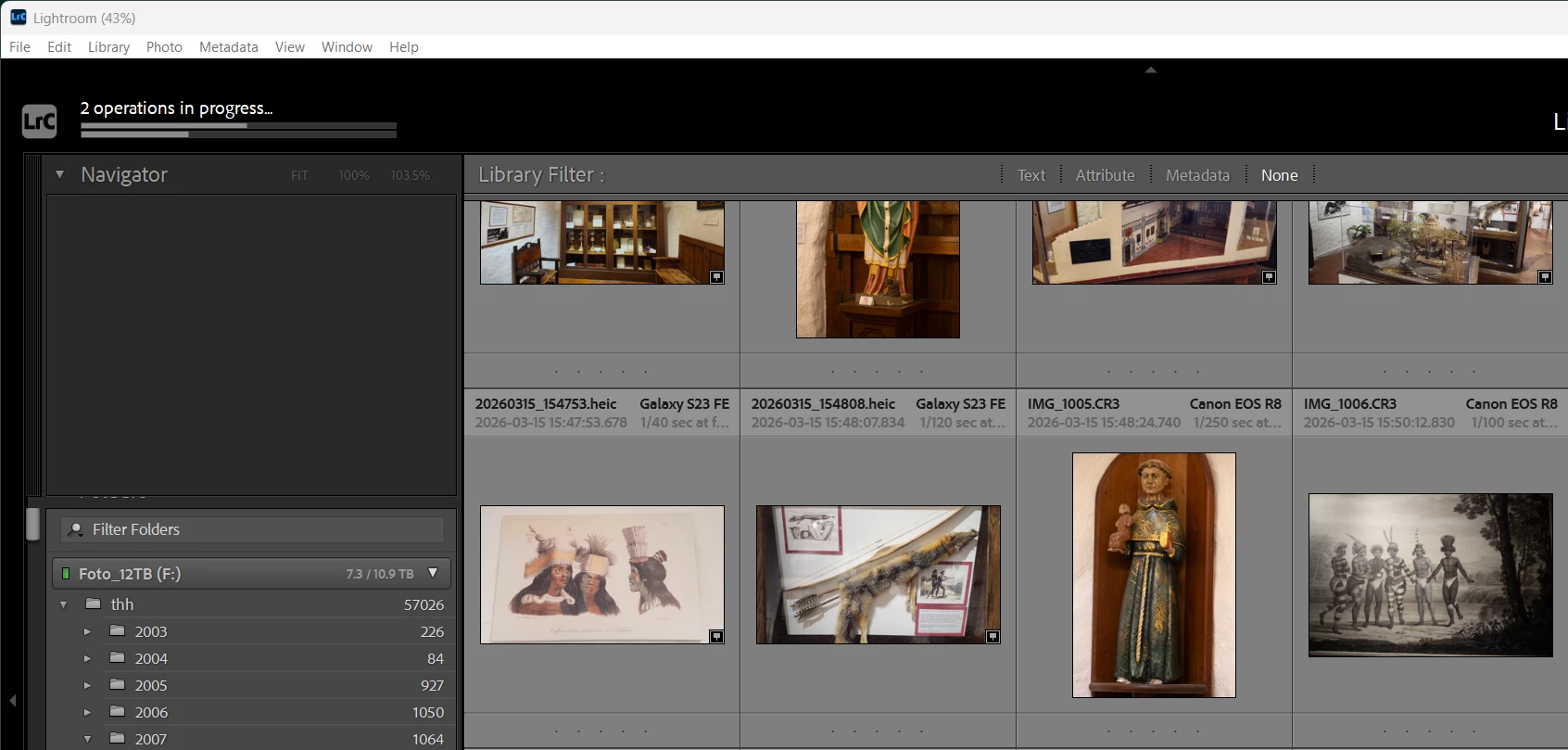Image resolution: width=1568 pixels, height=750 pixels.
Task: Click the badge icon on the diorama model thumbnail
Action: [x=1269, y=276]
